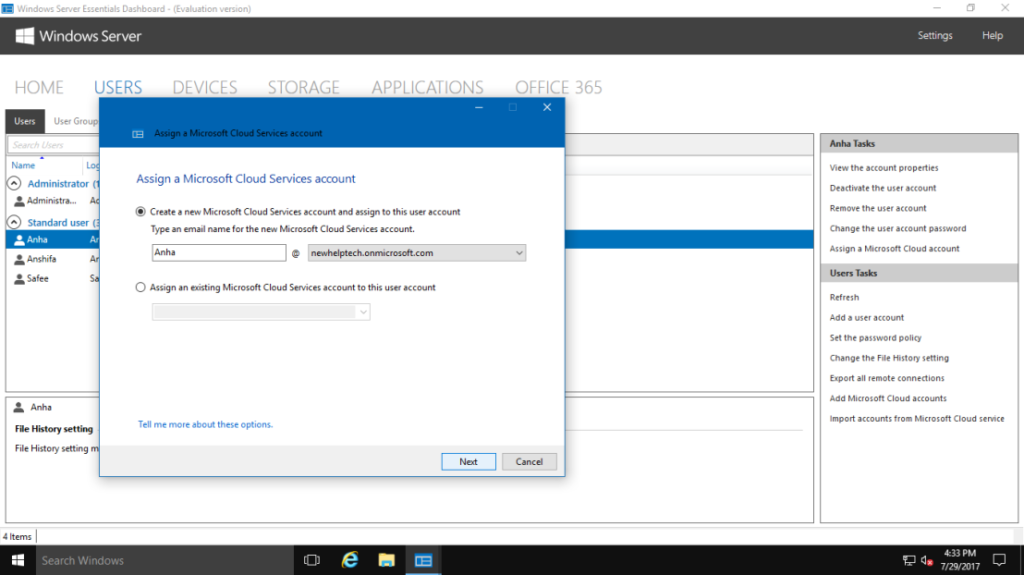This screenshot has width=1024, height=575.
Task: Click the Cancel button
Action: pyautogui.click(x=529, y=461)
